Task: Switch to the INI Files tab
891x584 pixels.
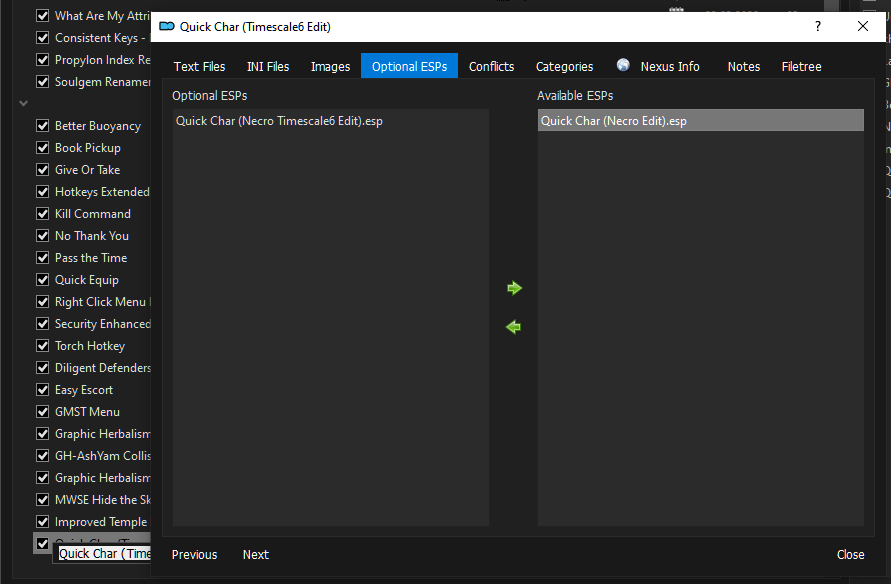Action: pyautogui.click(x=268, y=67)
